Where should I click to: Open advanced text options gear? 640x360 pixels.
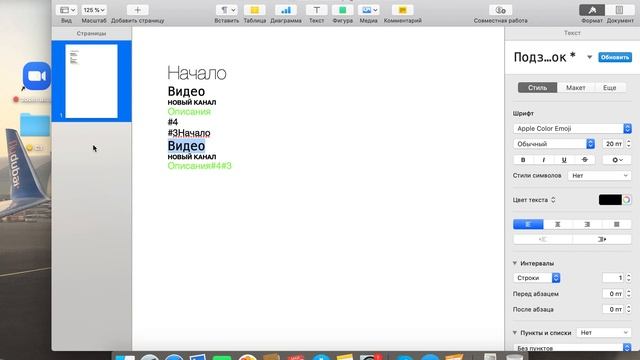[617, 160]
